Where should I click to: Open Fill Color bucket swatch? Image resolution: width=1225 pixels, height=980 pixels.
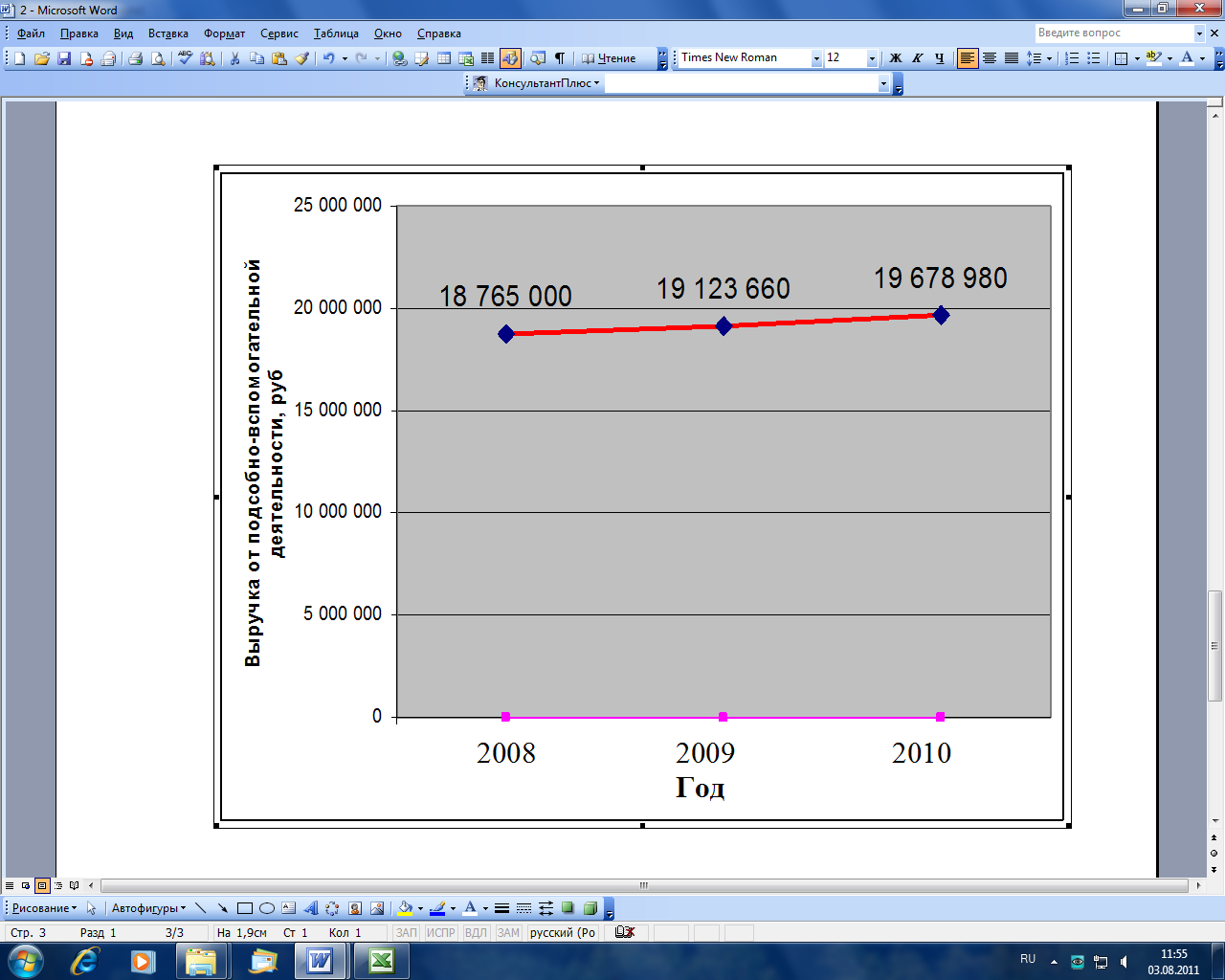click(x=405, y=908)
